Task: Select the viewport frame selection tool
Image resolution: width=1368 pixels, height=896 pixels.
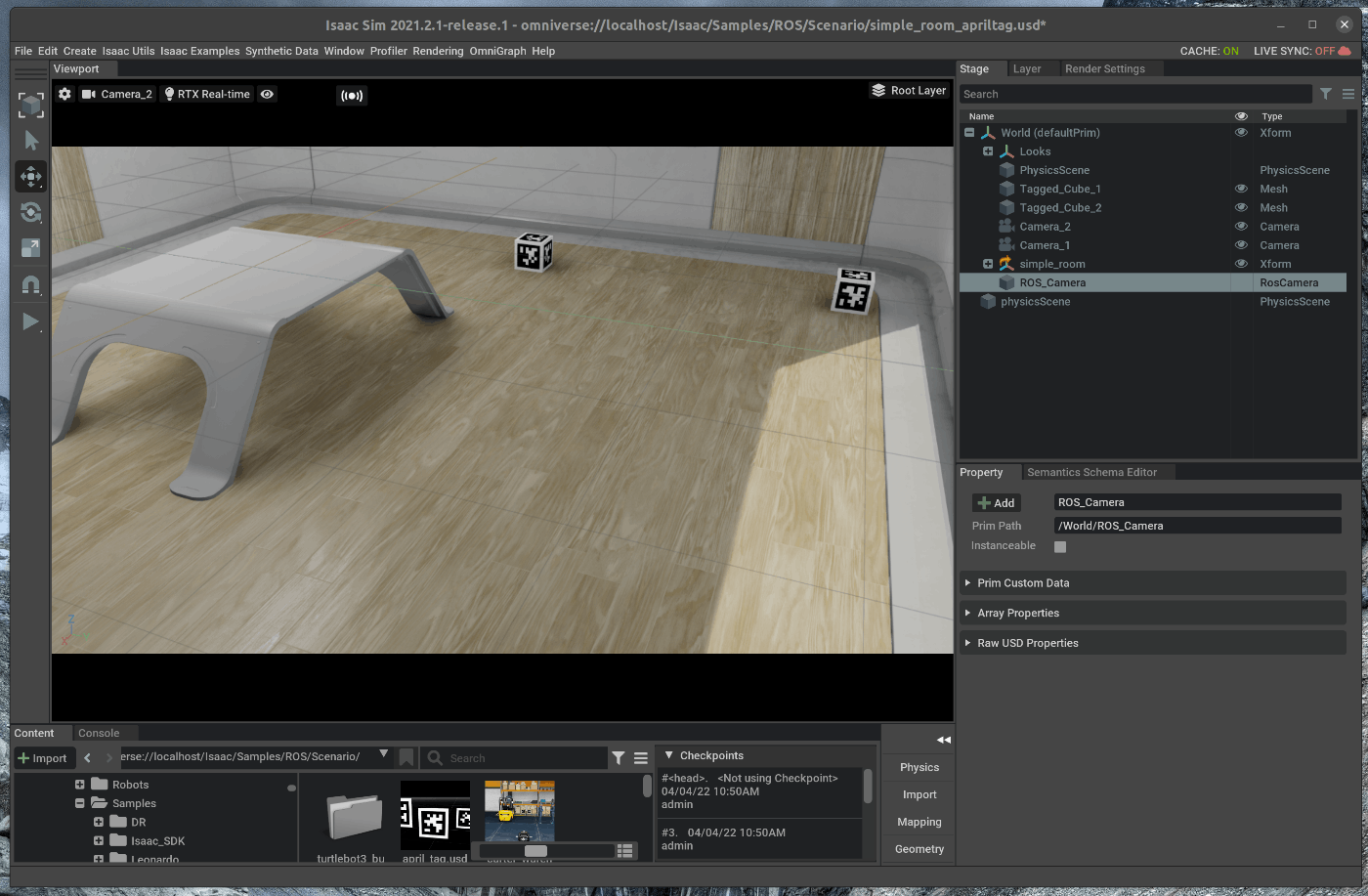Action: click(31, 105)
